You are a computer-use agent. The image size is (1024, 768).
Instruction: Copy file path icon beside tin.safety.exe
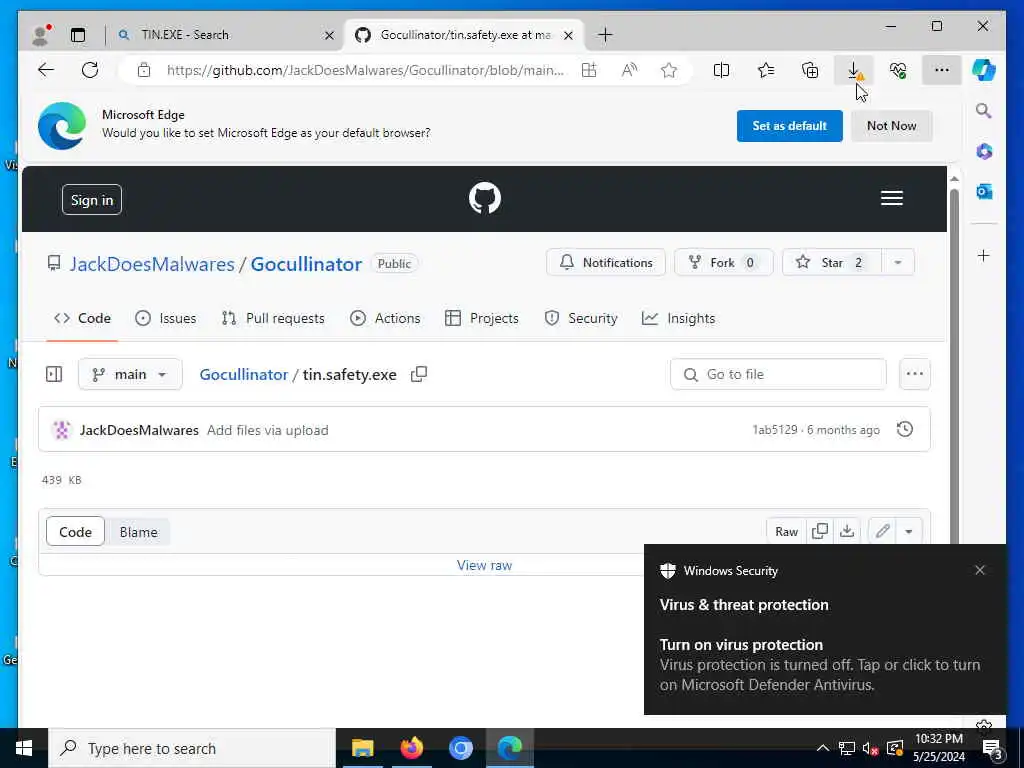tap(419, 374)
